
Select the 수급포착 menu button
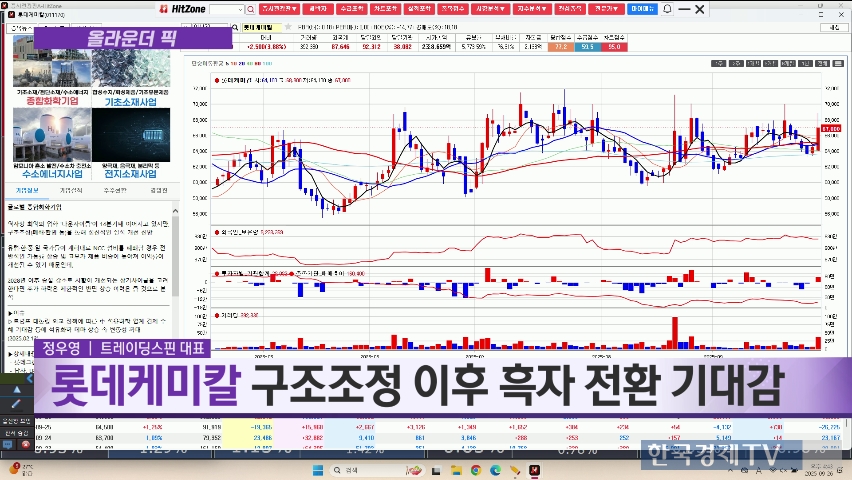(353, 9)
